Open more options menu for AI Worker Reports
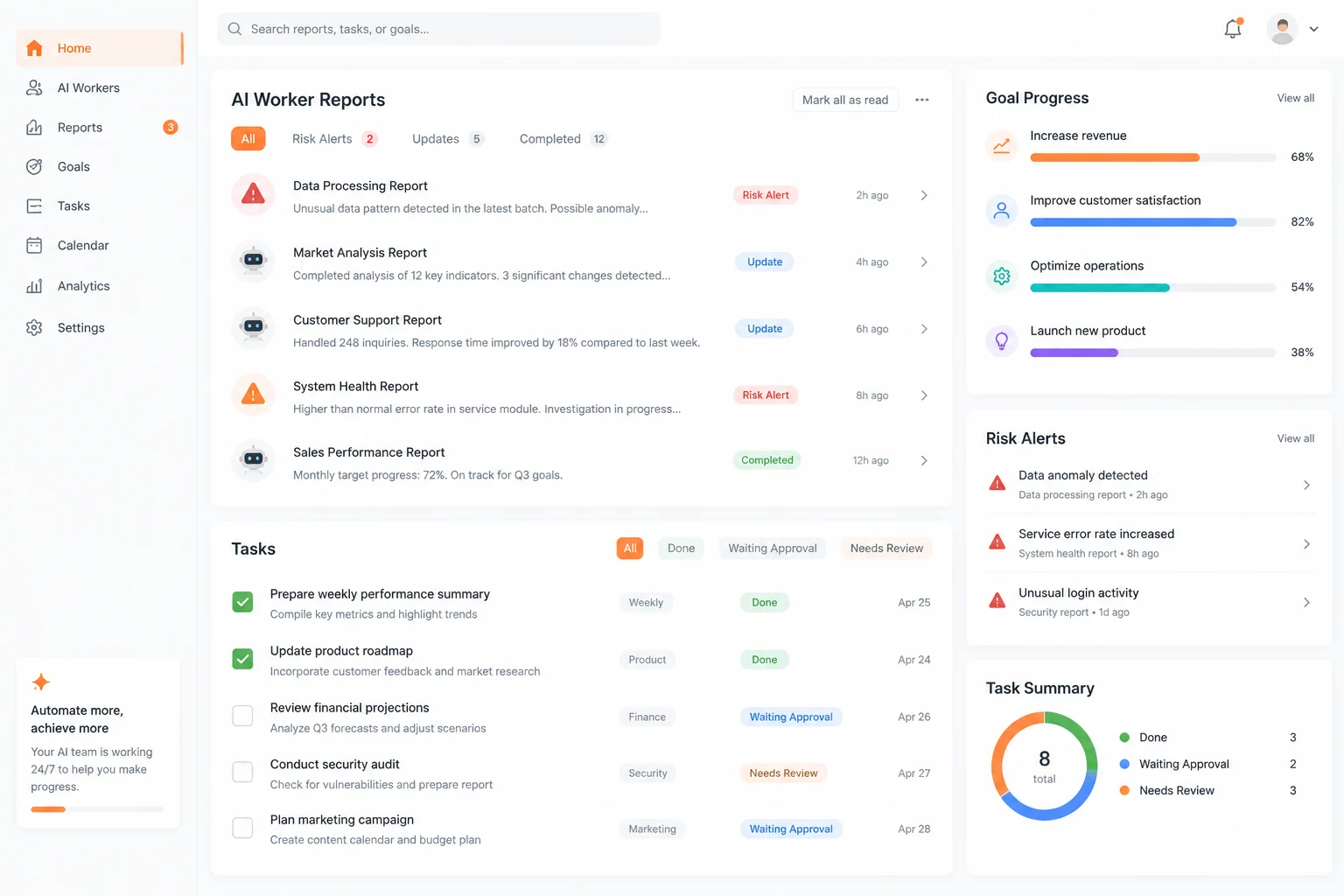1344x896 pixels. pos(921,100)
